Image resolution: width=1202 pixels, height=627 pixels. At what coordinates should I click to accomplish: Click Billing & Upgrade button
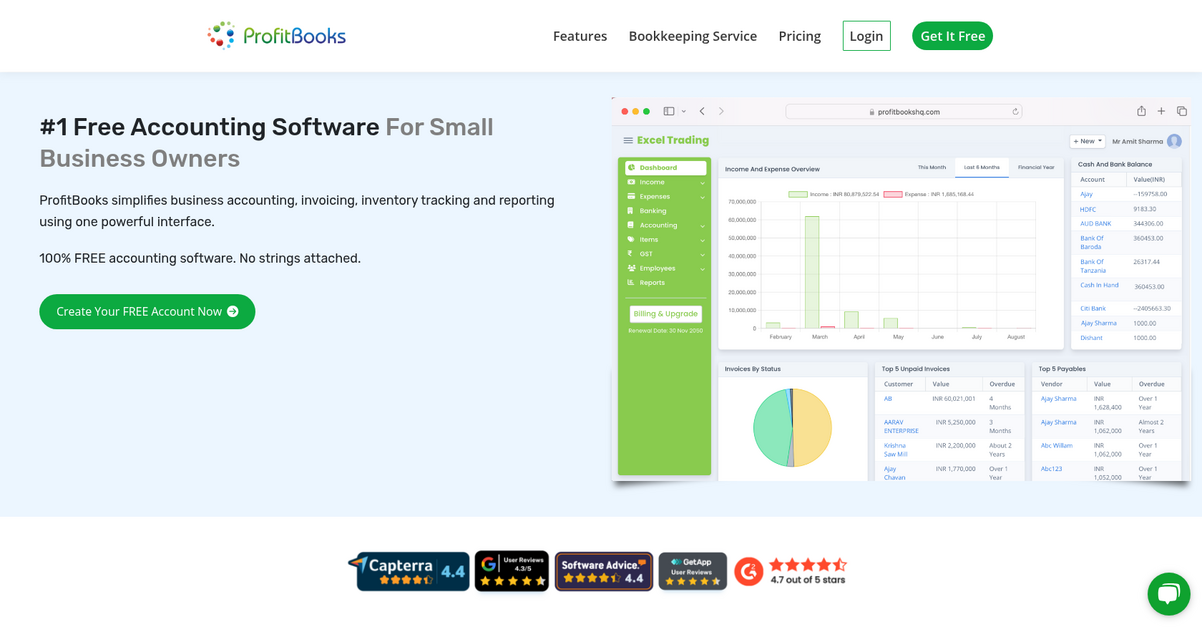pos(665,314)
